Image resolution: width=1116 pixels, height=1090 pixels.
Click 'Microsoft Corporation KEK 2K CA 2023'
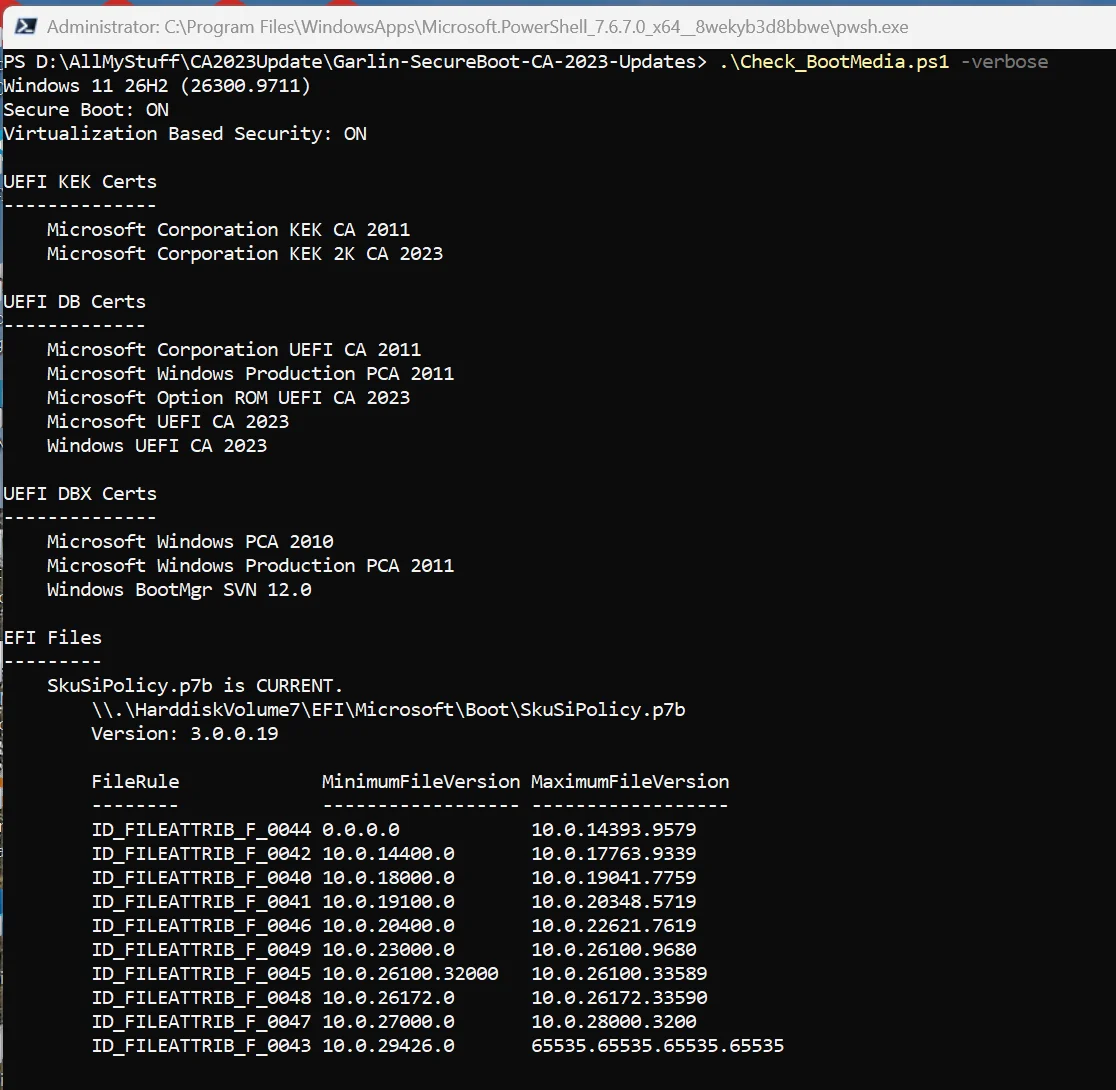point(245,254)
